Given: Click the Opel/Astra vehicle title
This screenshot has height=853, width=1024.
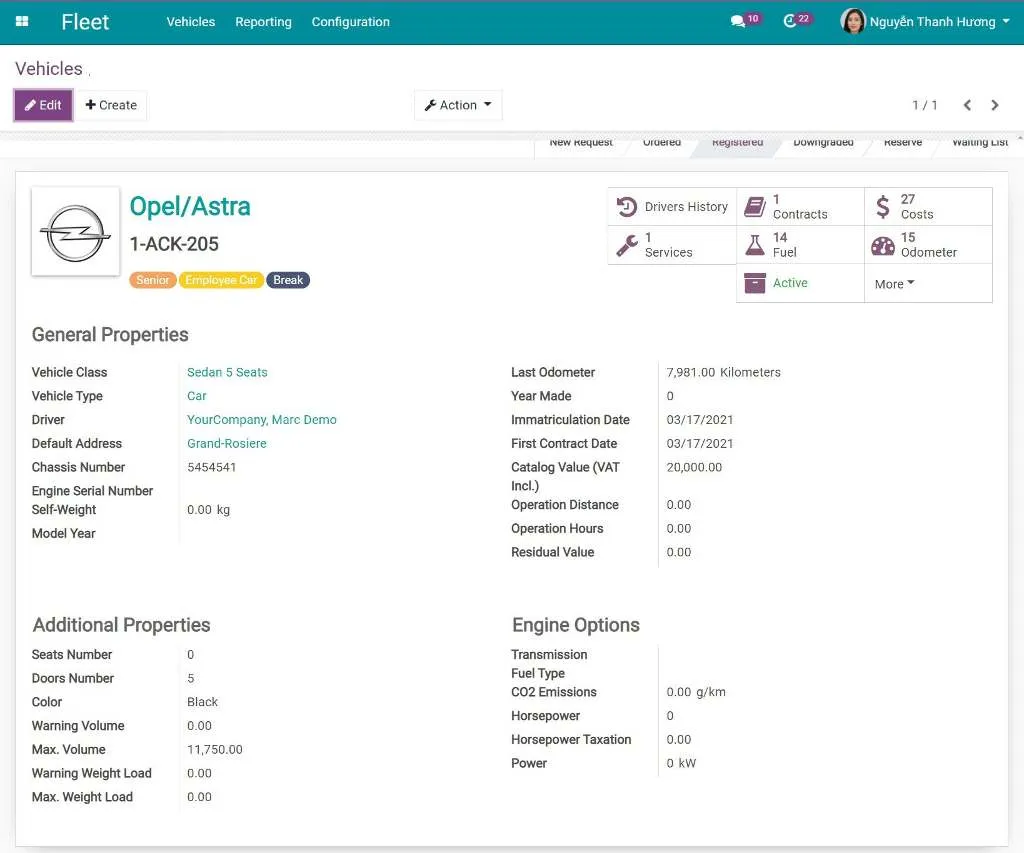Looking at the screenshot, I should click(190, 206).
